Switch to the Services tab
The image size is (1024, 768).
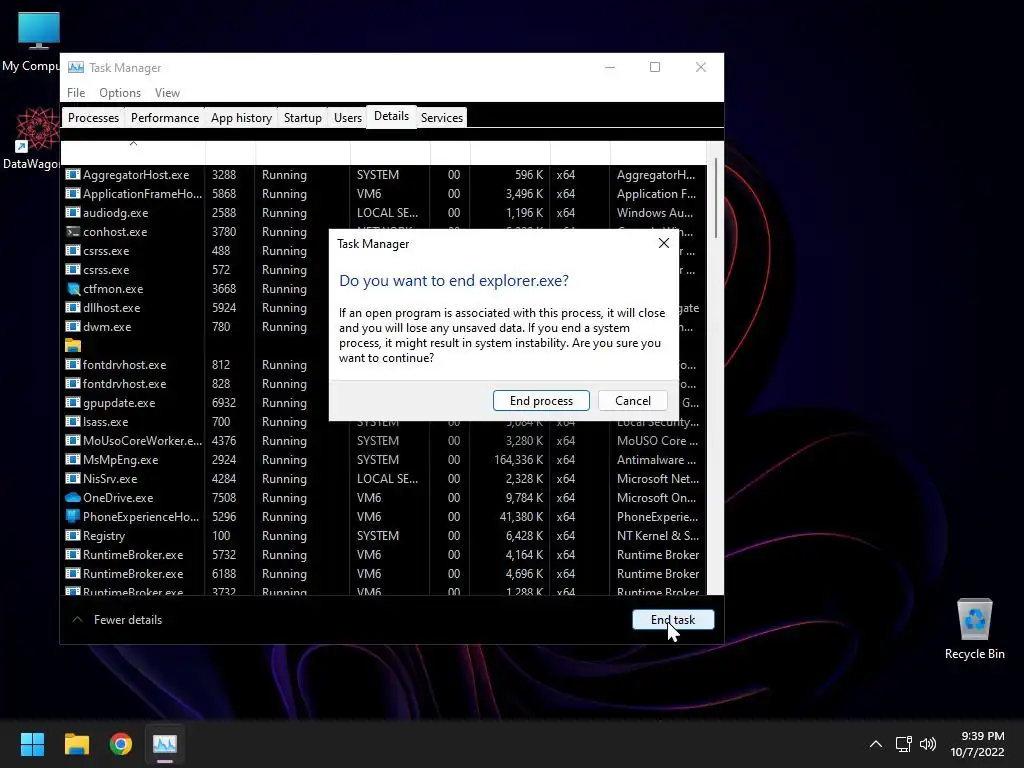coord(441,118)
